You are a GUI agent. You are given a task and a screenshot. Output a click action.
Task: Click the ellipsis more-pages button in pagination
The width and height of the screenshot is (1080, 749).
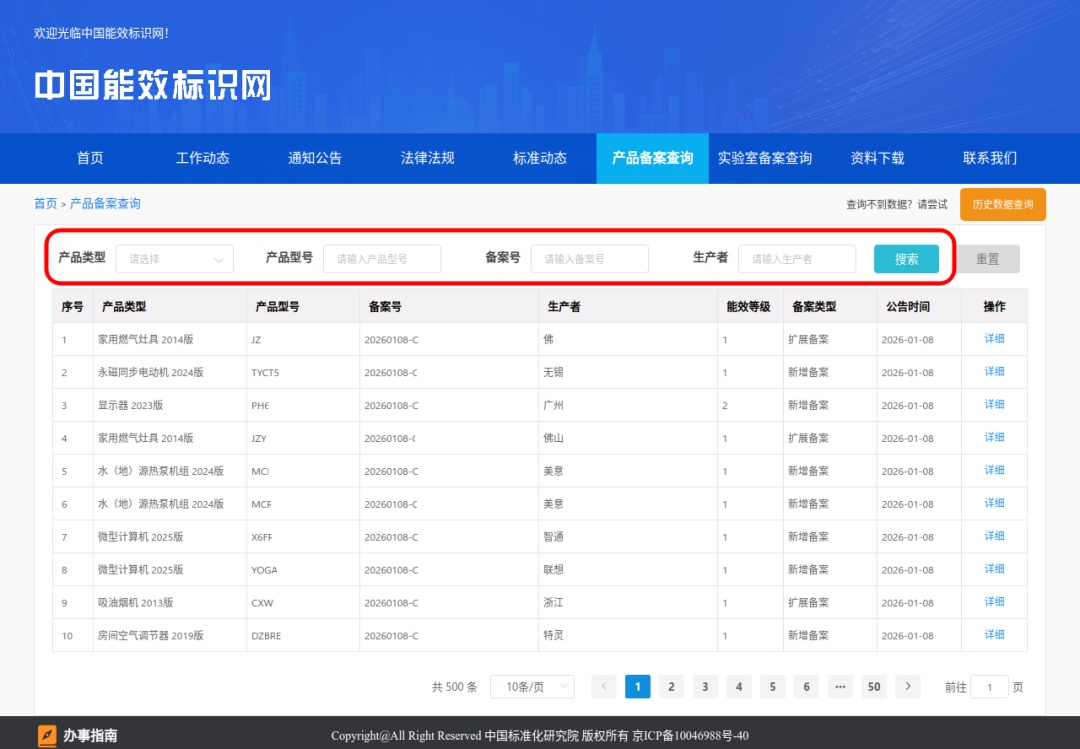click(x=840, y=687)
